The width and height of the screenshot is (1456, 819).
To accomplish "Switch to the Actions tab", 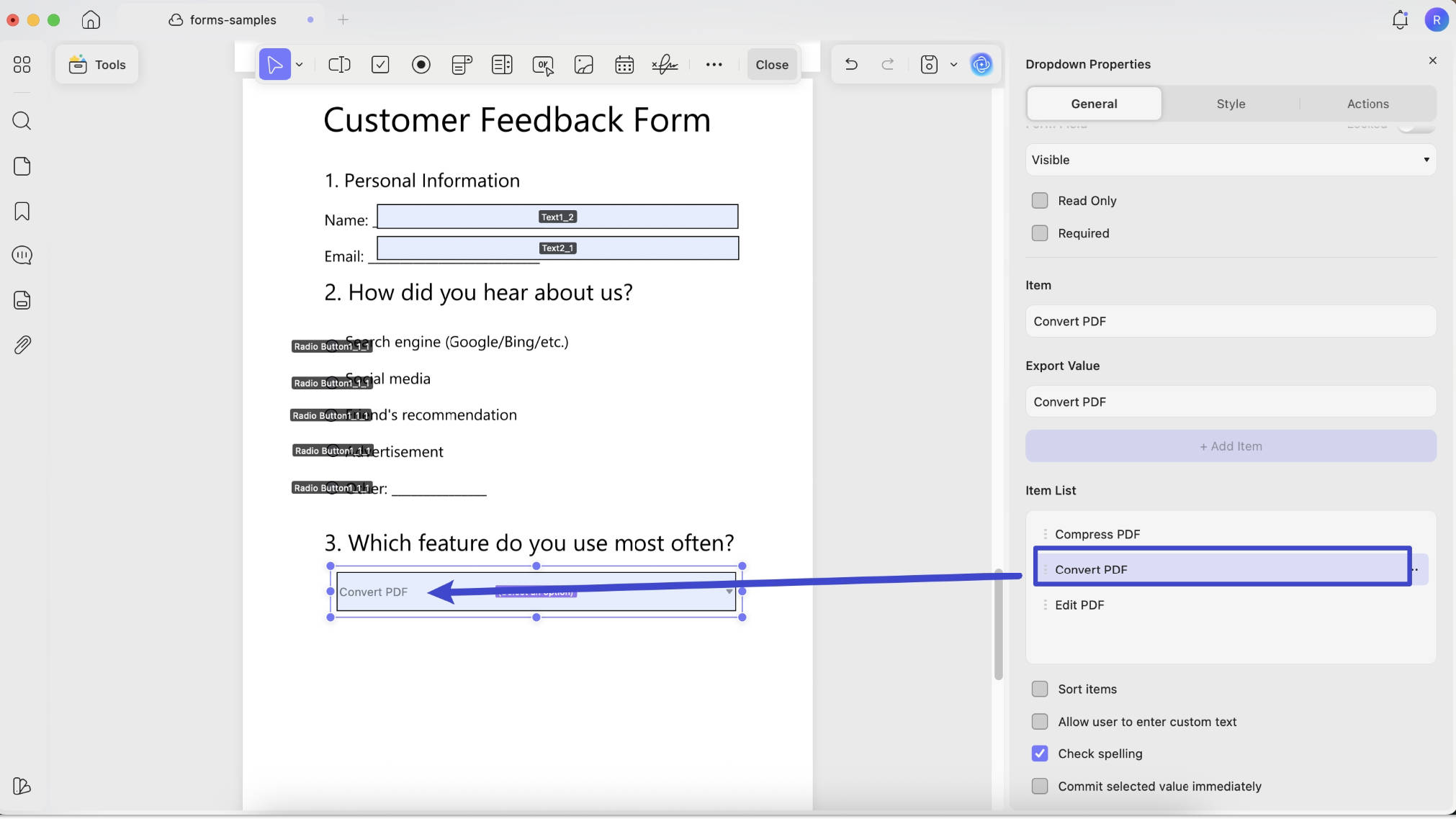I will (1367, 104).
